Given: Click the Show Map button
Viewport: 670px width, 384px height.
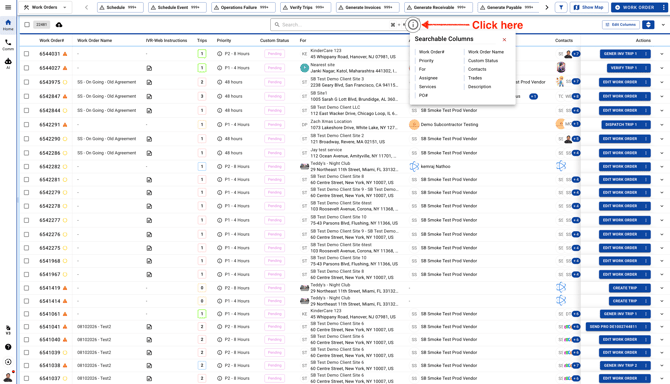Looking at the screenshot, I should [x=589, y=7].
